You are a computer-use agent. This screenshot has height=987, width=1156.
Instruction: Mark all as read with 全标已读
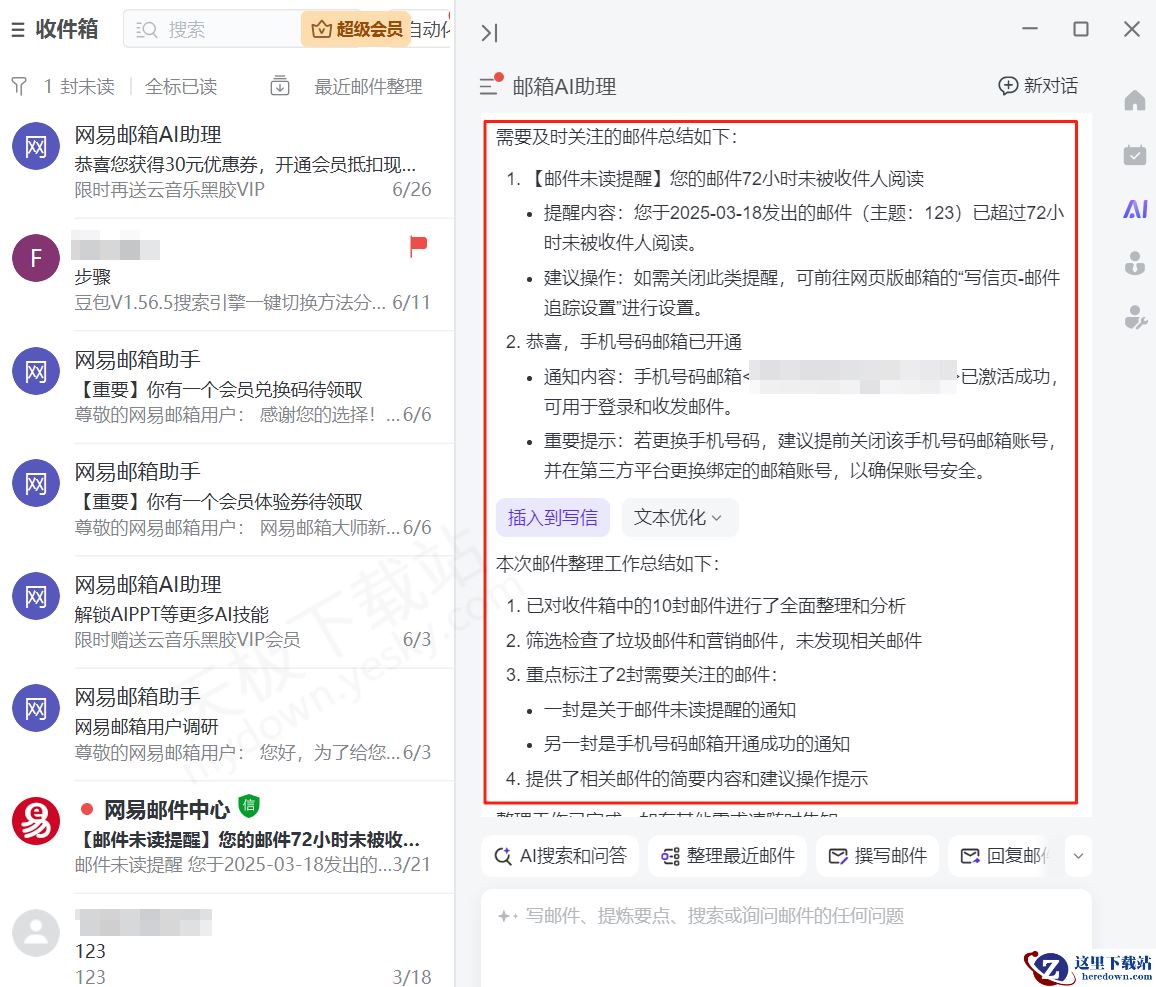(181, 86)
